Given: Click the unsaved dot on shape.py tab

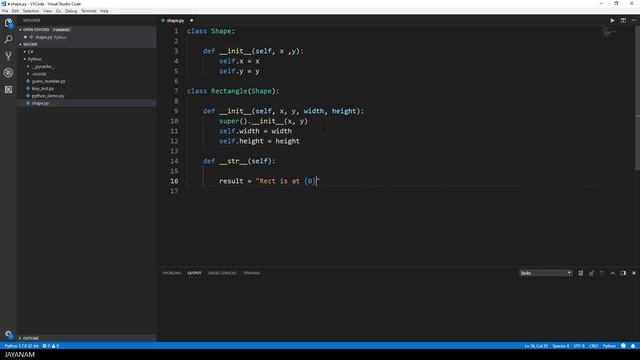Looking at the screenshot, I should pos(191,20).
